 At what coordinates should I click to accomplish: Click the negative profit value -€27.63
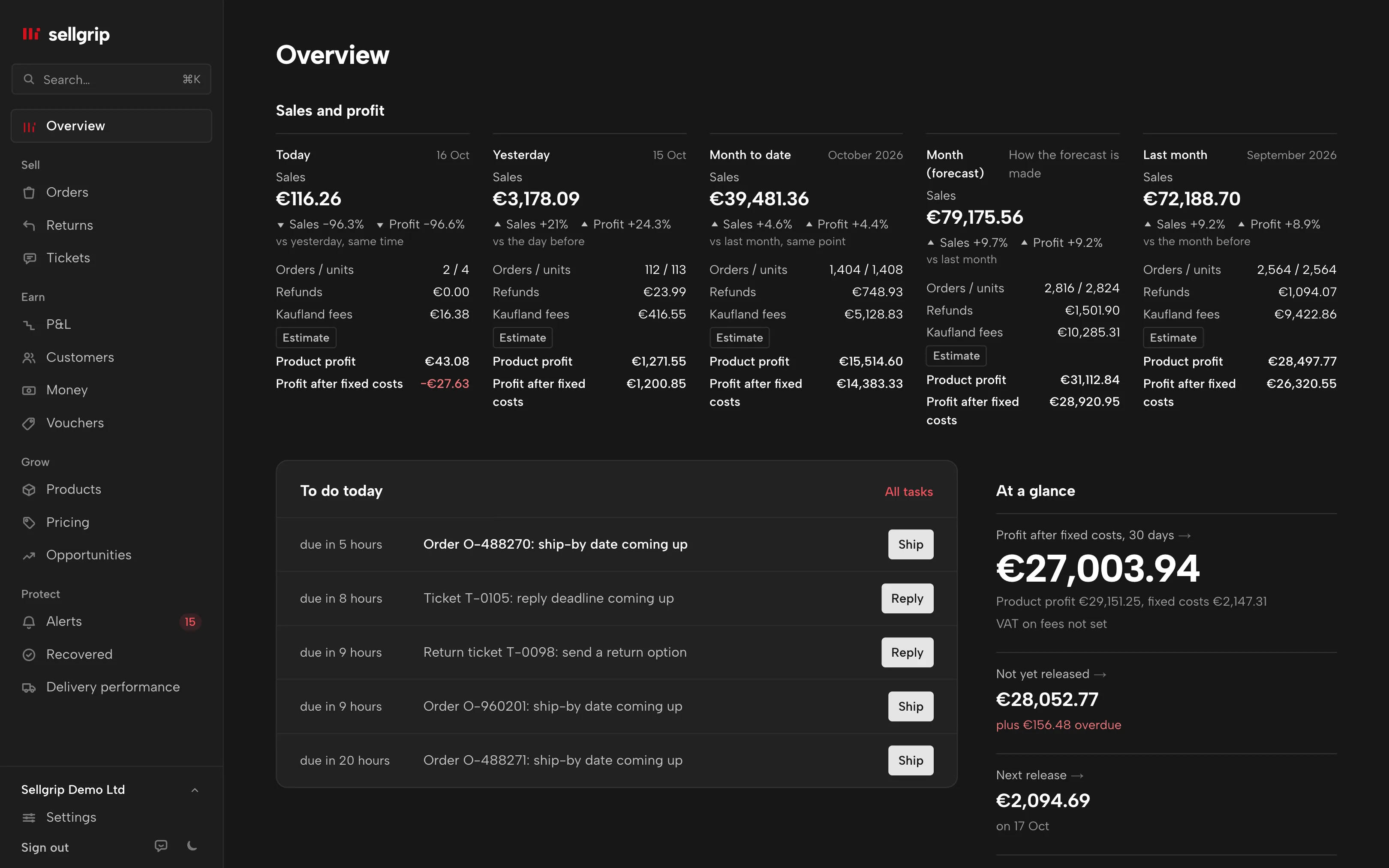point(445,384)
